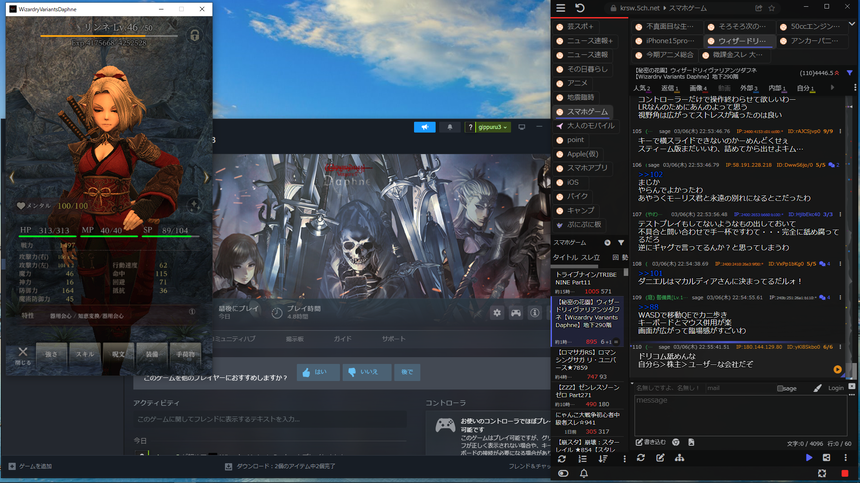Click the tree-view icon in the bottom toolbar
The height and width of the screenshot is (483, 860).
680,458
